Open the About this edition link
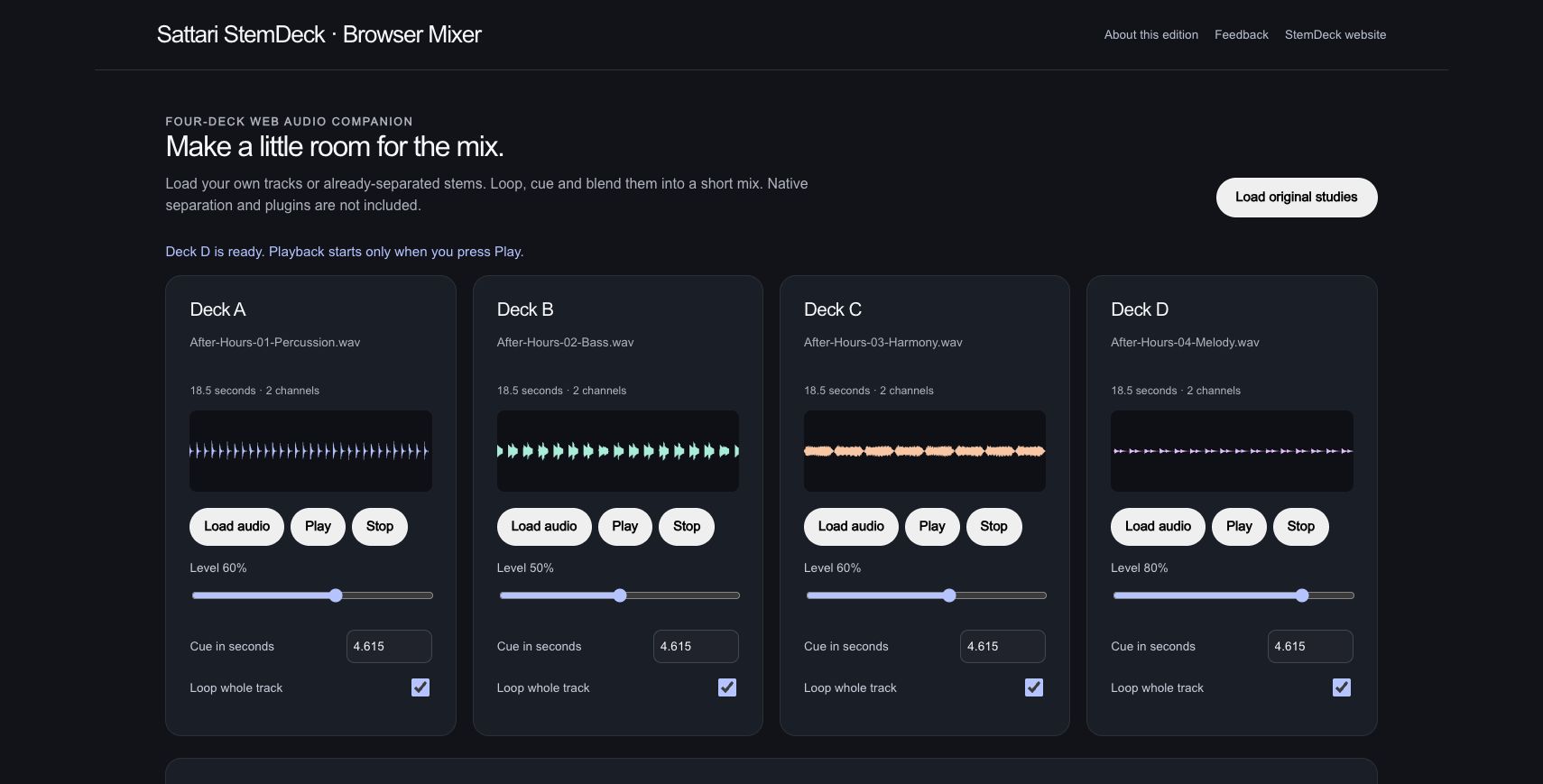1543x784 pixels. pos(1151,34)
